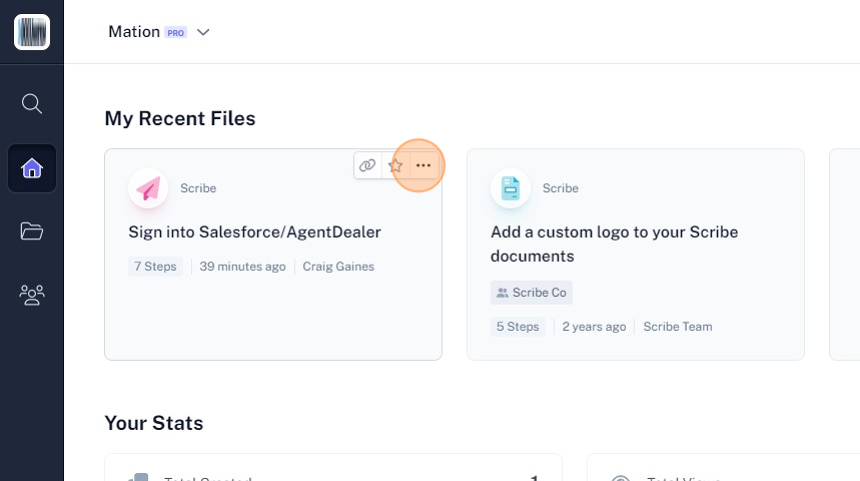
Task: Favorite Sign into Salesforce/AgentDealer with star
Action: point(395,165)
